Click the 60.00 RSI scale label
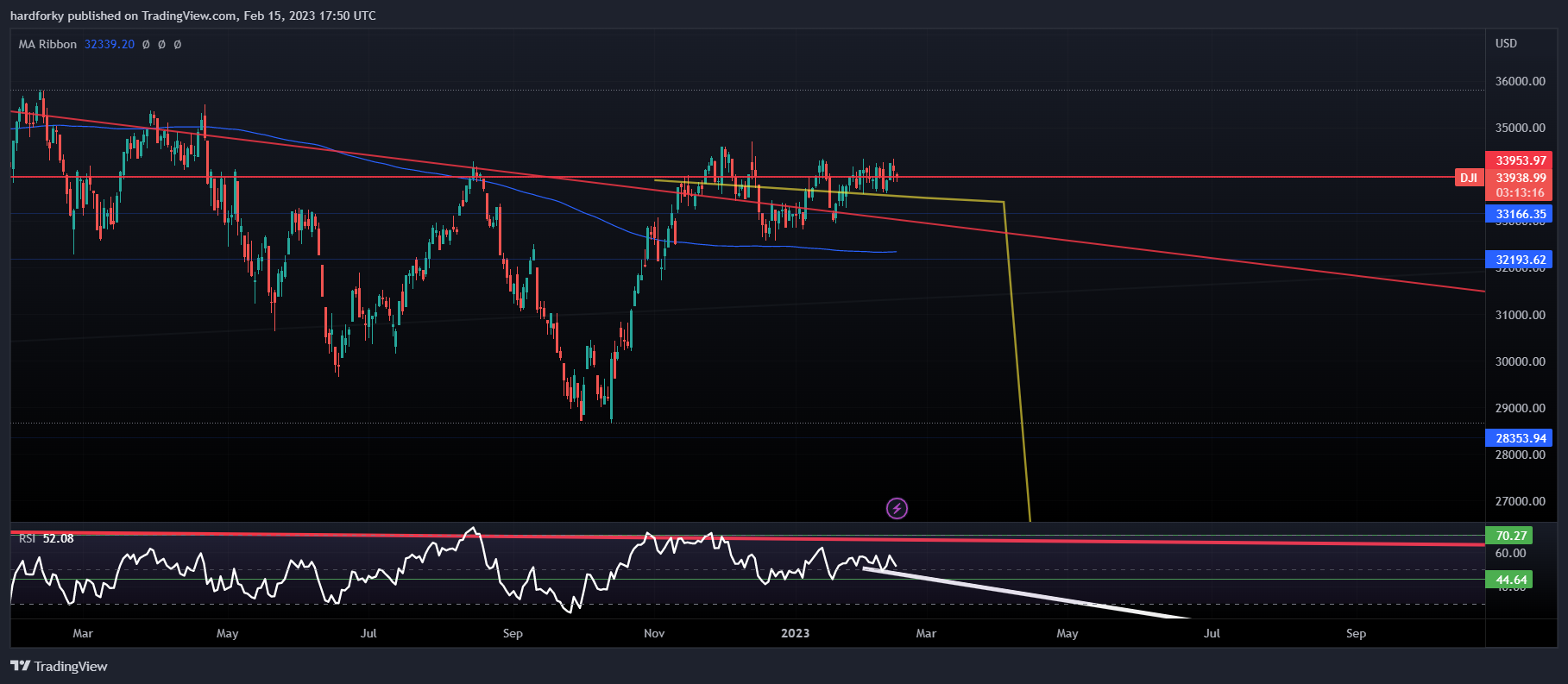Screen dimensions: 1568x684 click(1511, 553)
